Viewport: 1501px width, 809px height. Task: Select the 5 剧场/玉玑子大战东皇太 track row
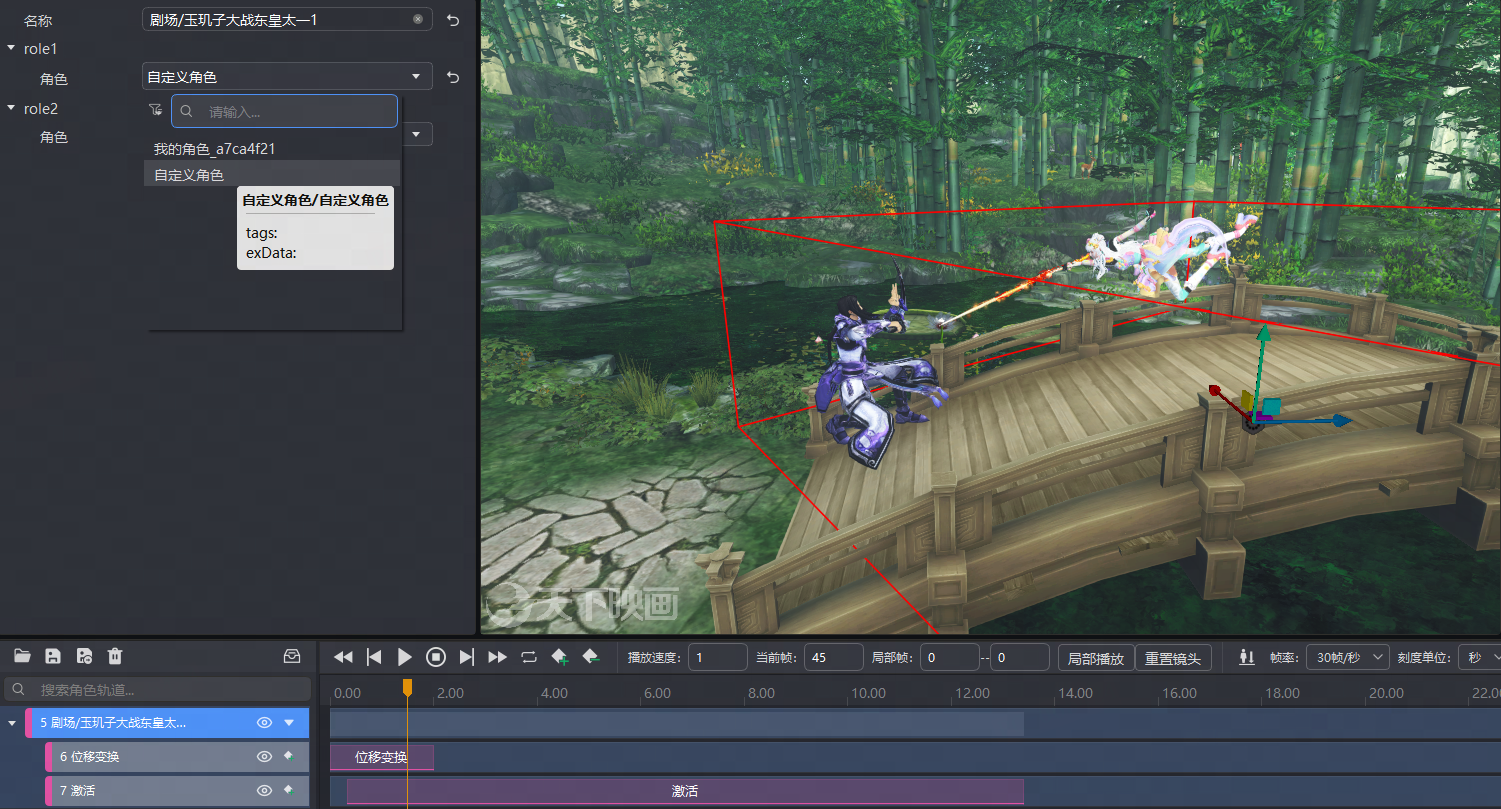click(167, 722)
